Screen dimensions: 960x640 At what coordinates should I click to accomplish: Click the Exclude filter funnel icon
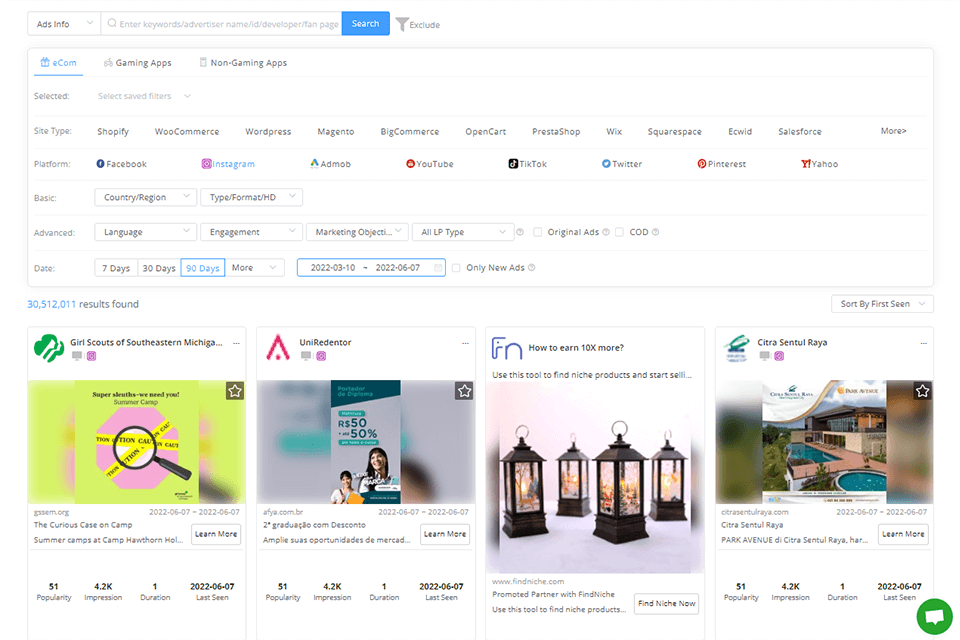[401, 24]
